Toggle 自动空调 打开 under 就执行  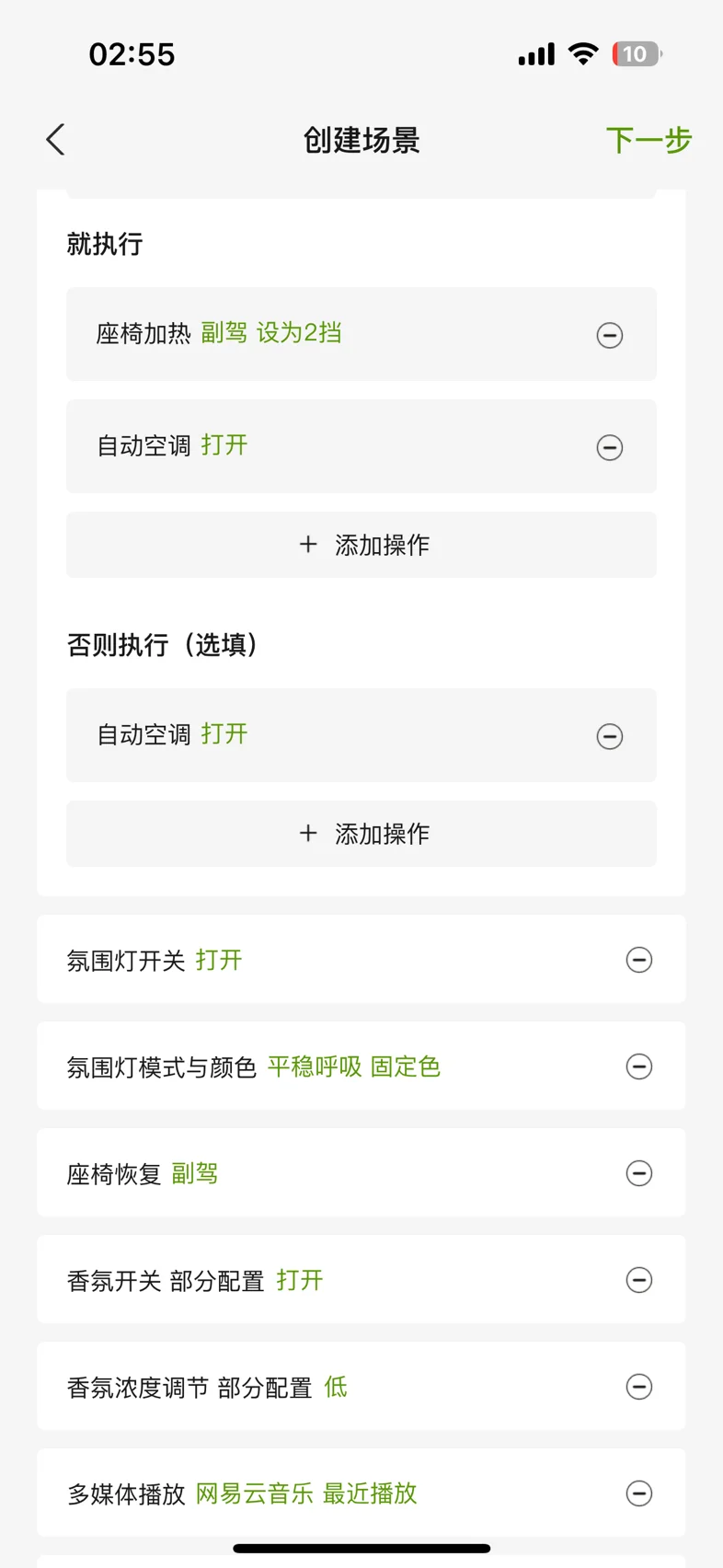click(x=224, y=445)
